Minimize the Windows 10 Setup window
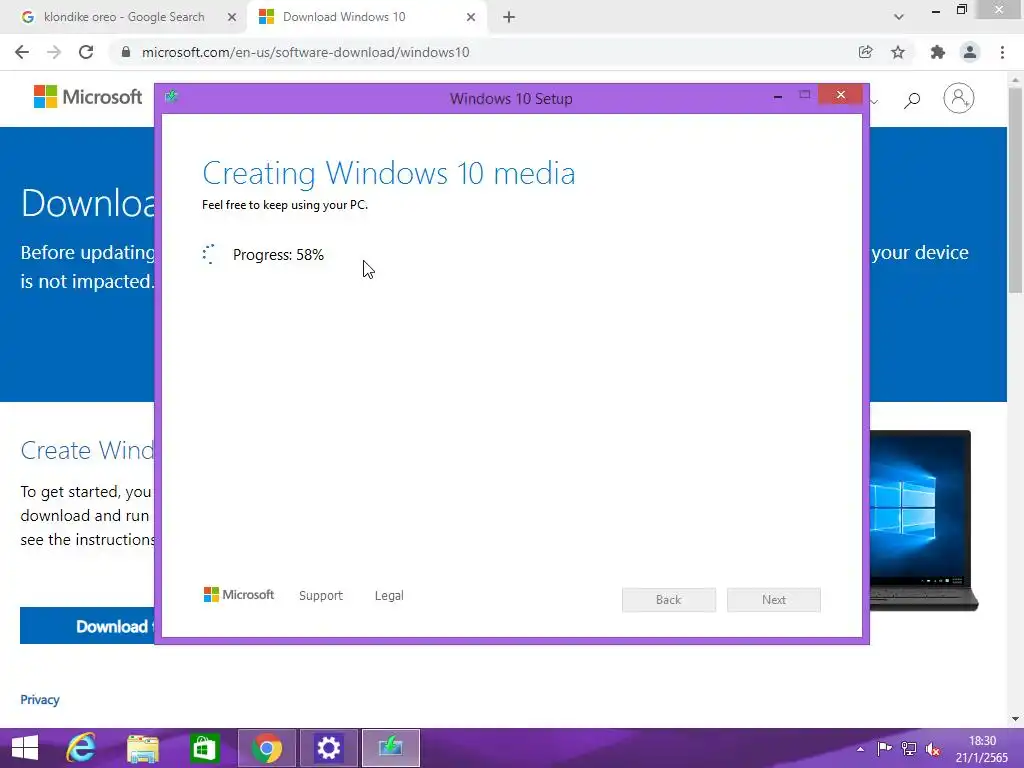Screen dimensions: 1024x768 (x=778, y=96)
